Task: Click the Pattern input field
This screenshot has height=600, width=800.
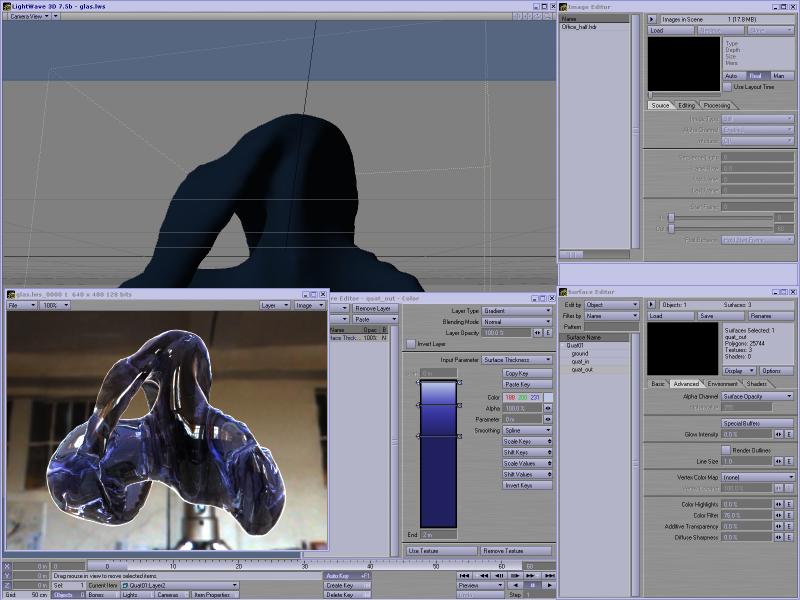Action: click(x=611, y=327)
